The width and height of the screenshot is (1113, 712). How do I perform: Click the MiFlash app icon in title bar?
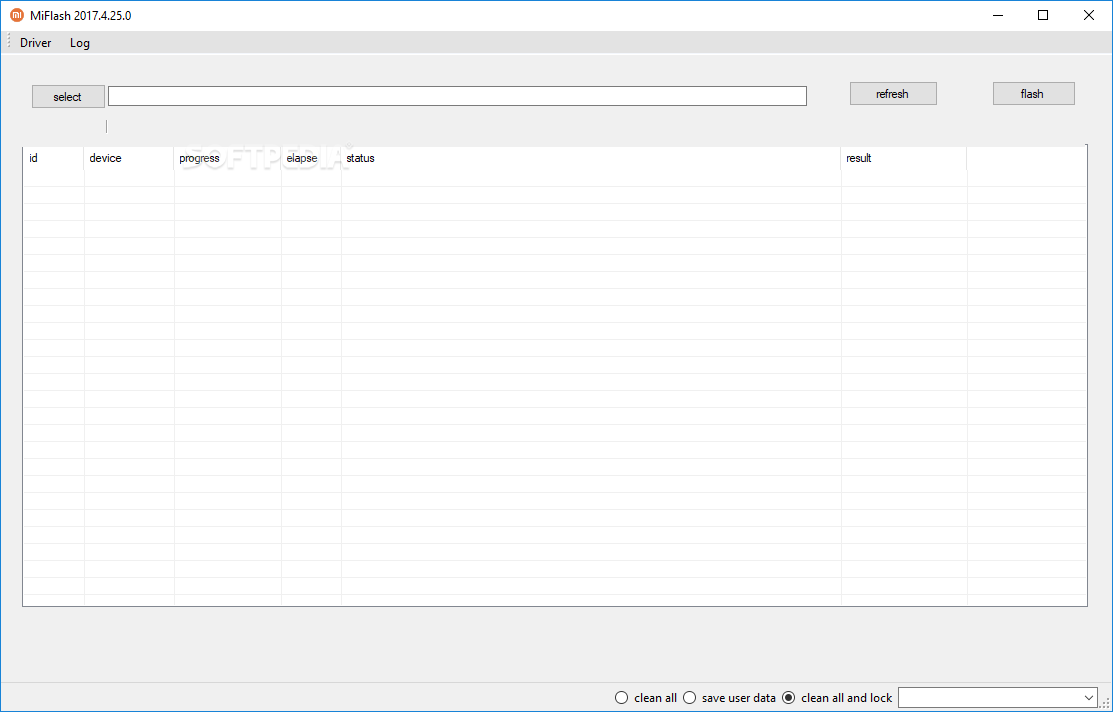tap(16, 15)
